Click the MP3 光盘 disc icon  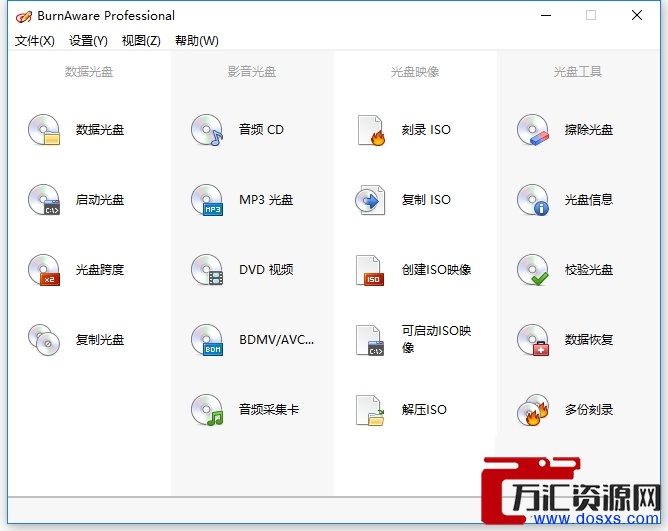207,199
